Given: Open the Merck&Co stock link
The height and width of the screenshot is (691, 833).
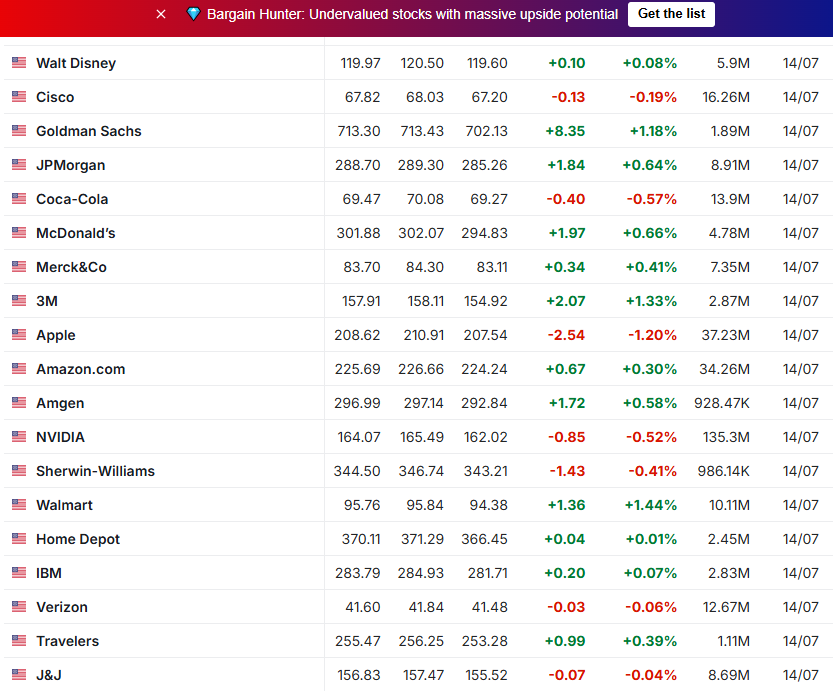Looking at the screenshot, I should (71, 267).
